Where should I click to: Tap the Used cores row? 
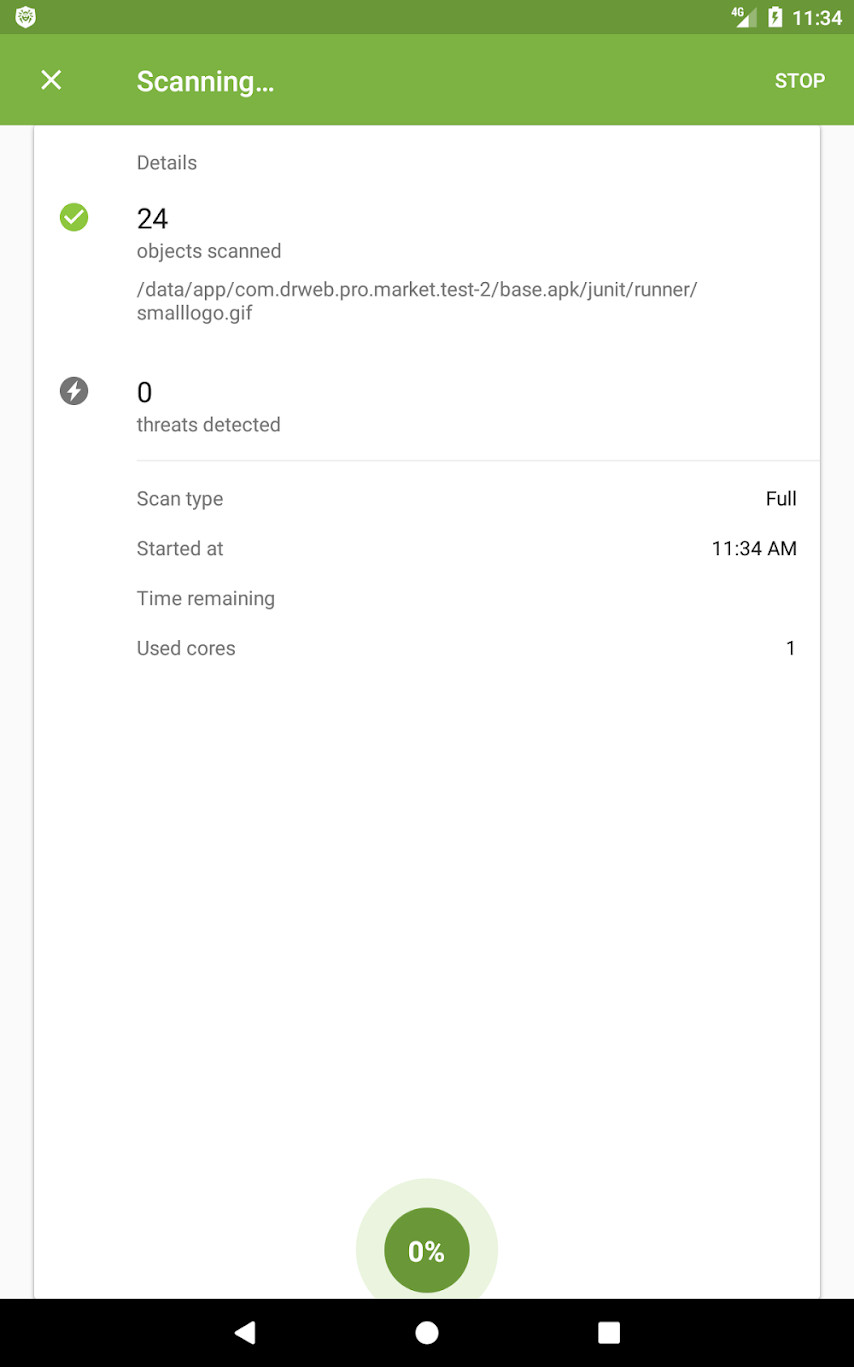466,649
